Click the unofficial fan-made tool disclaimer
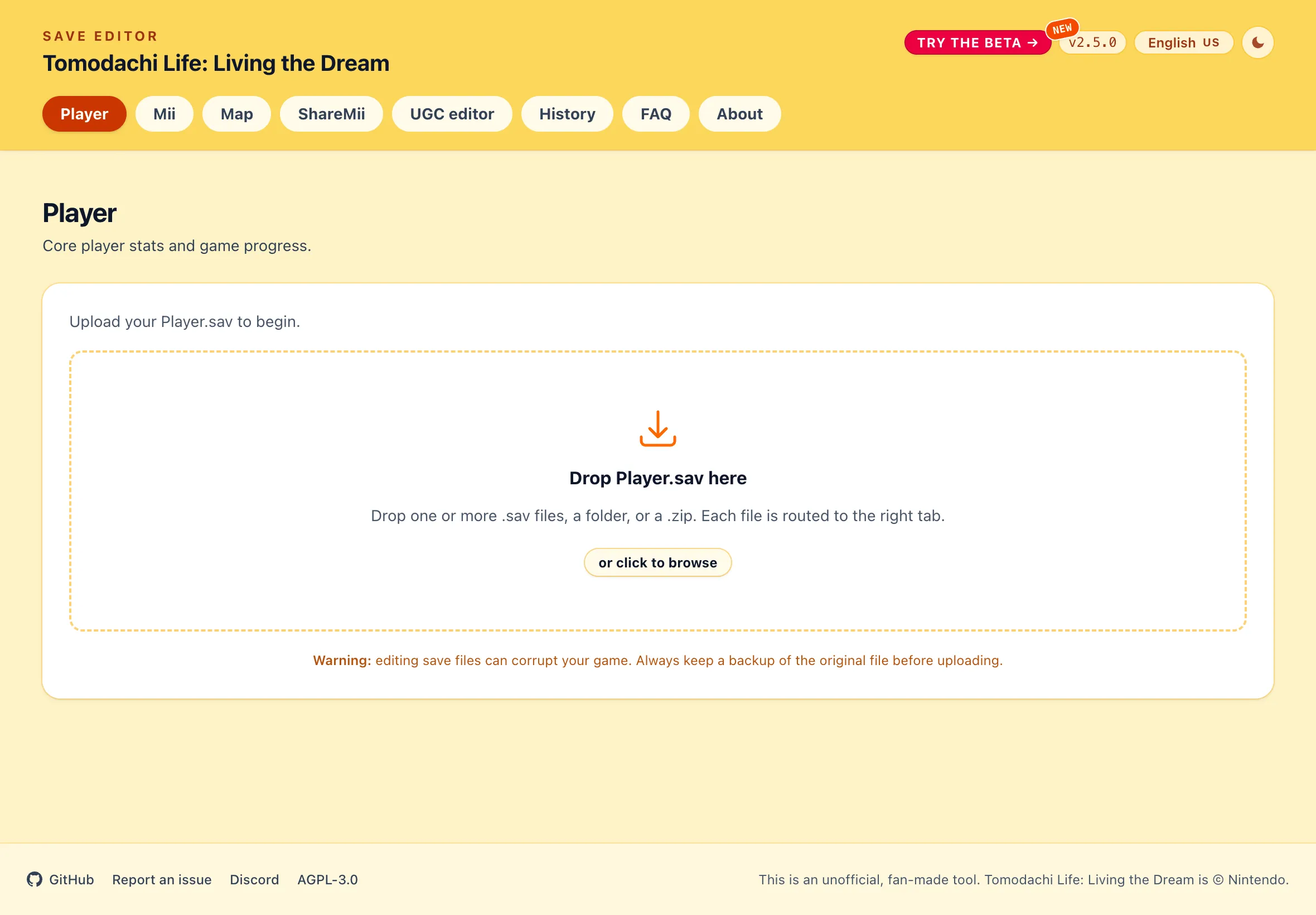Viewport: 1316px width, 915px height. tap(1024, 879)
